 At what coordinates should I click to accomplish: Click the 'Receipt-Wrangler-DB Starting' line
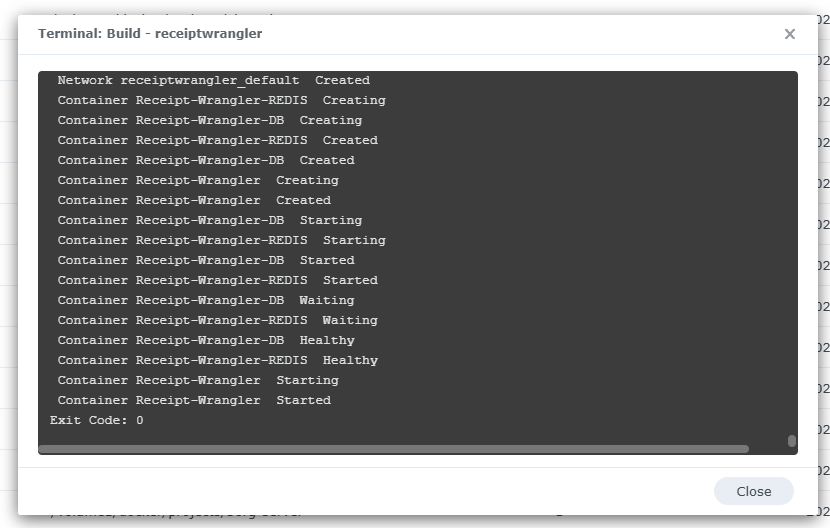[209, 220]
